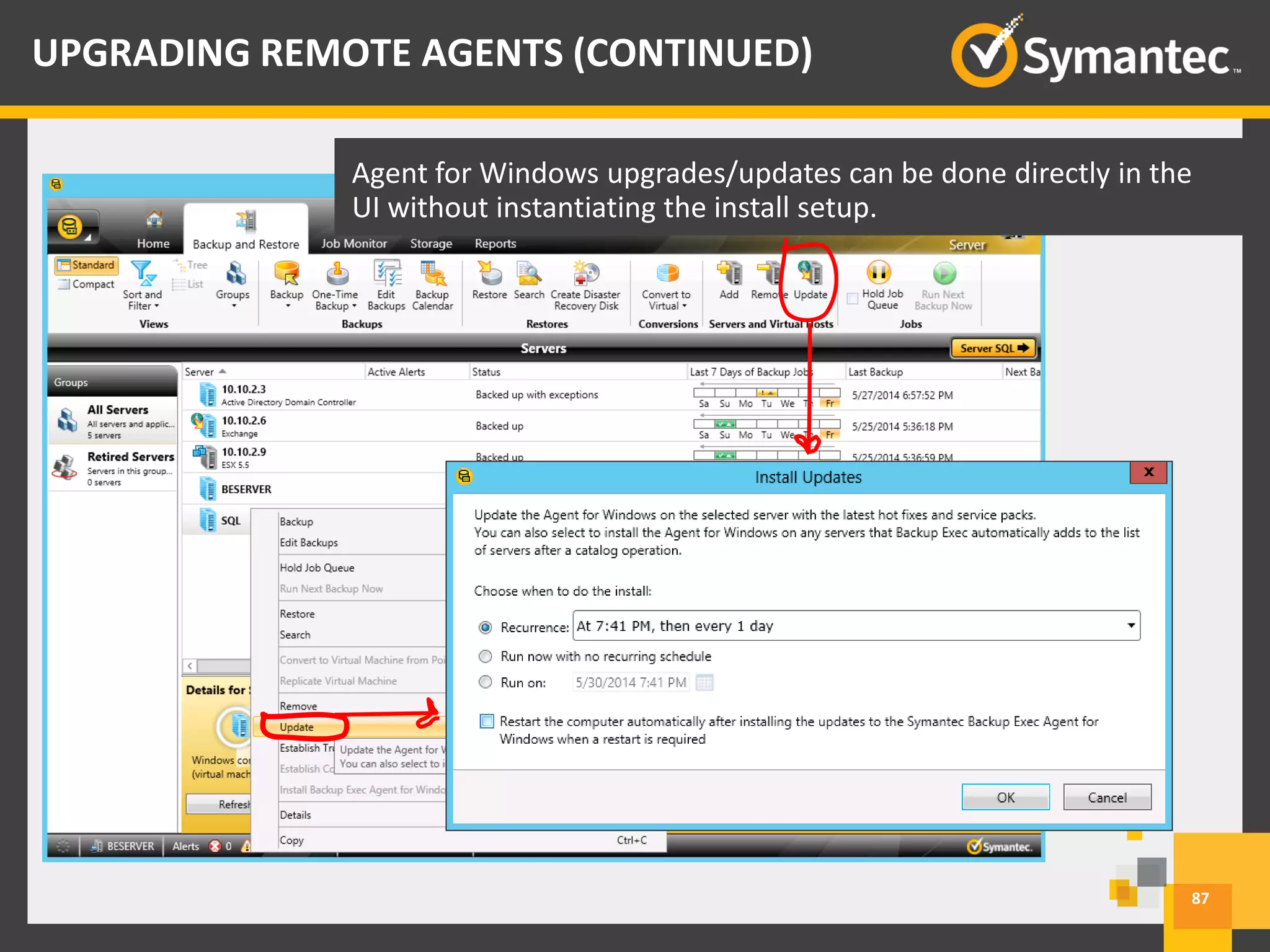The width and height of the screenshot is (1270, 952).
Task: Click the Alerts error icon in status bar
Action: click(215, 846)
